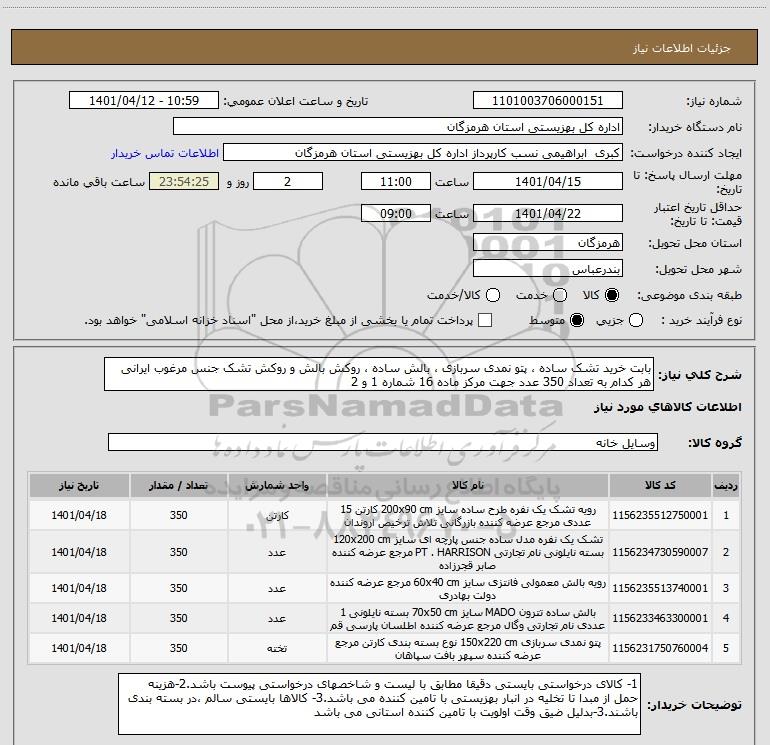Click the price validity time 09:00

click(396, 213)
